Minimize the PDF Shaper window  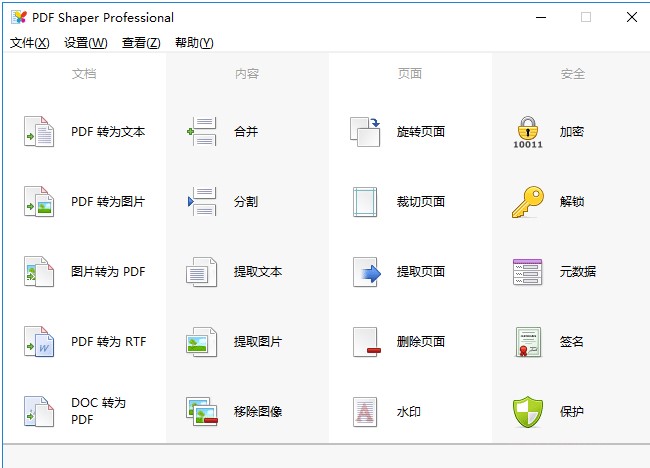[x=541, y=17]
